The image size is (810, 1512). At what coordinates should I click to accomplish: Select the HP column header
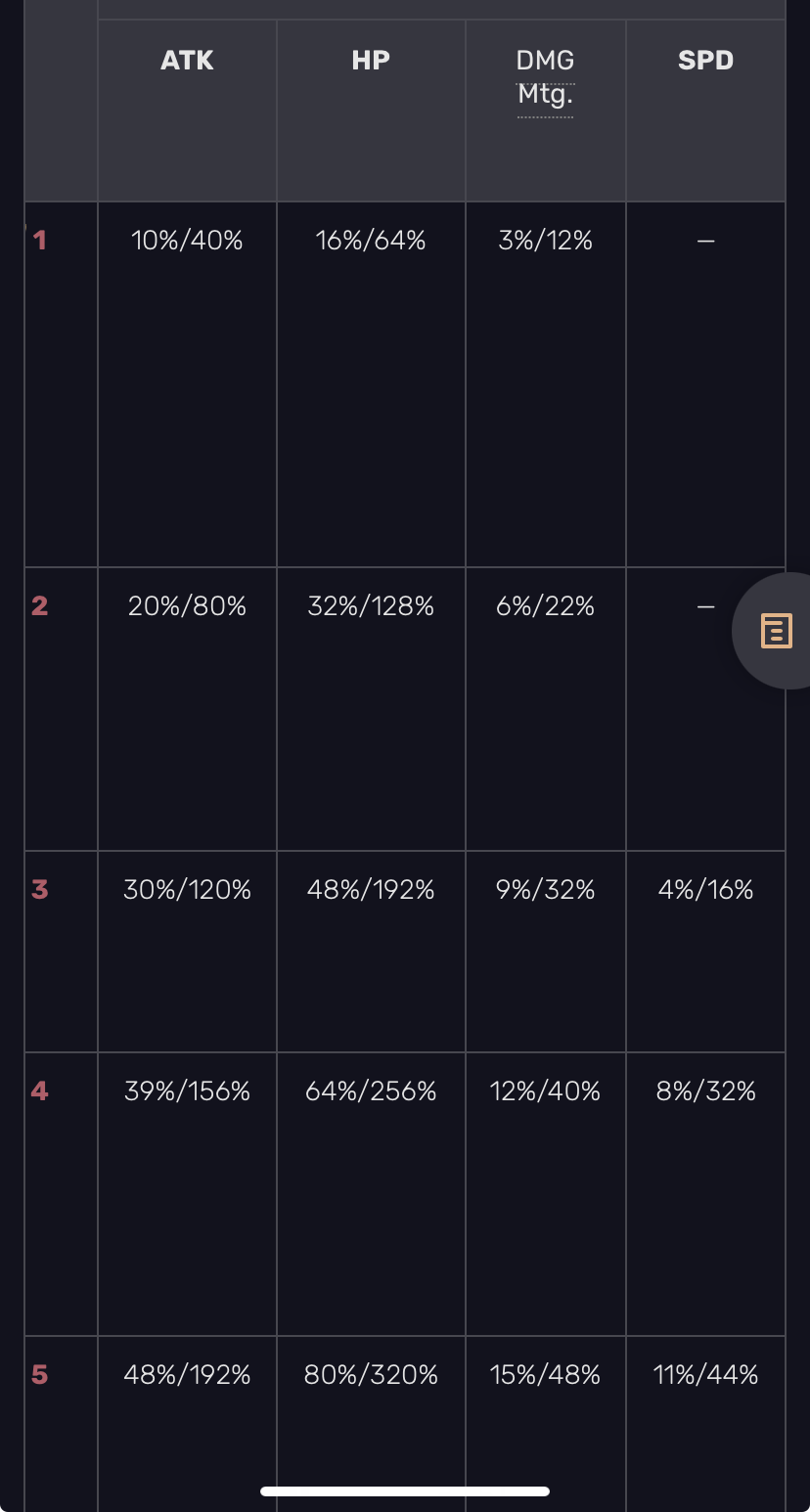pyautogui.click(x=371, y=61)
